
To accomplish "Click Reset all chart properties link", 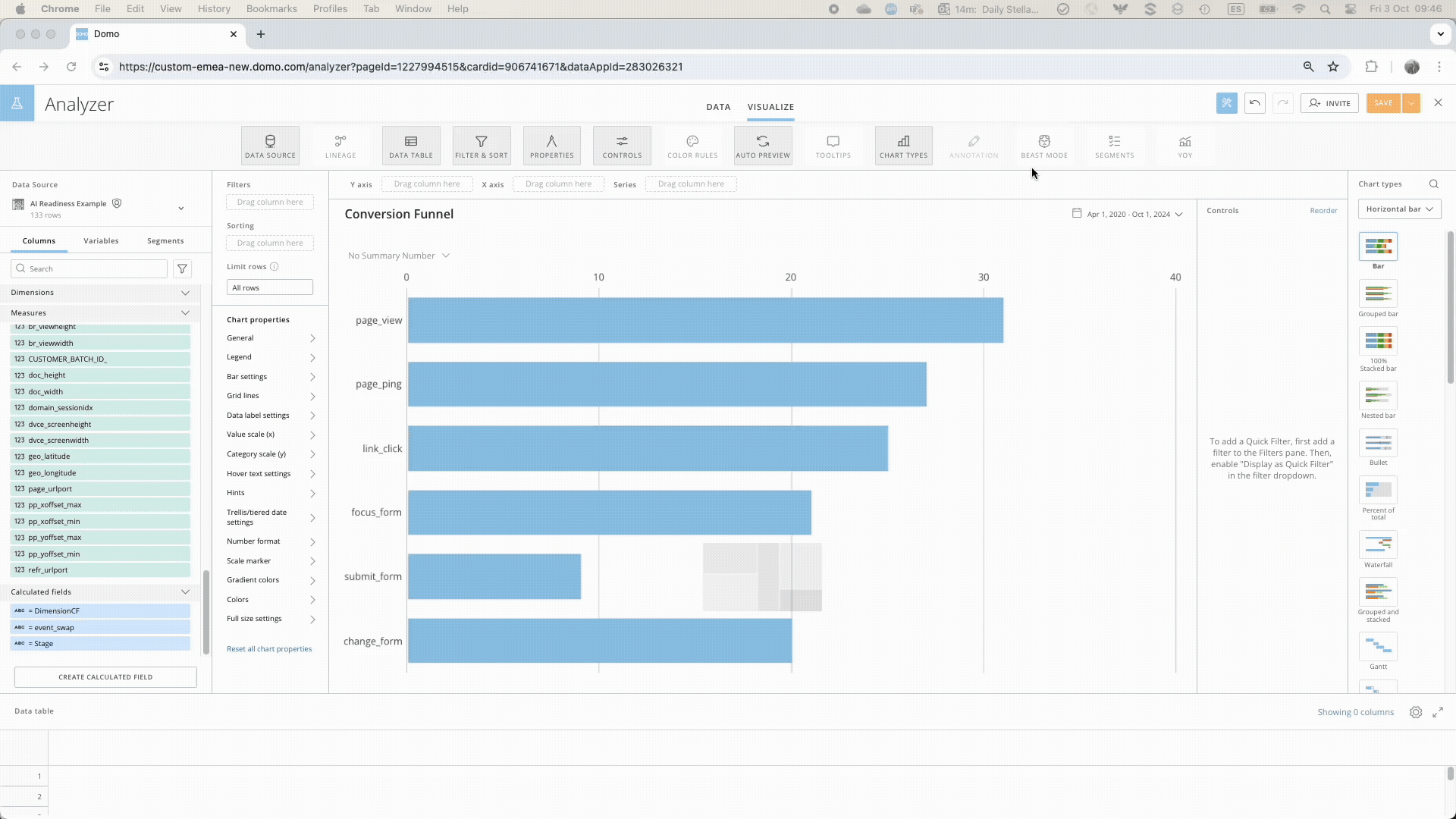I will [268, 649].
